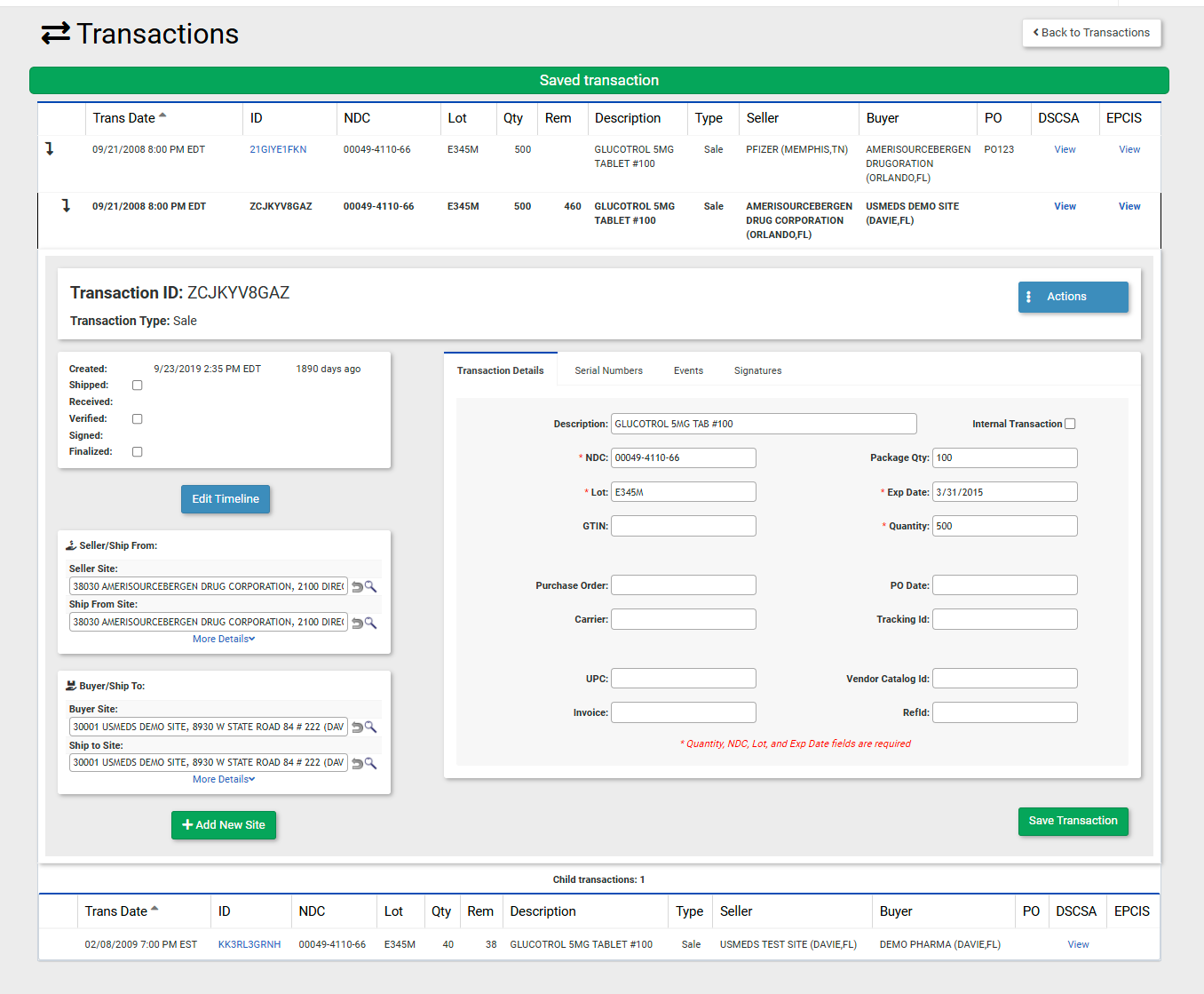Check the Shipped checkbox

pyautogui.click(x=138, y=386)
